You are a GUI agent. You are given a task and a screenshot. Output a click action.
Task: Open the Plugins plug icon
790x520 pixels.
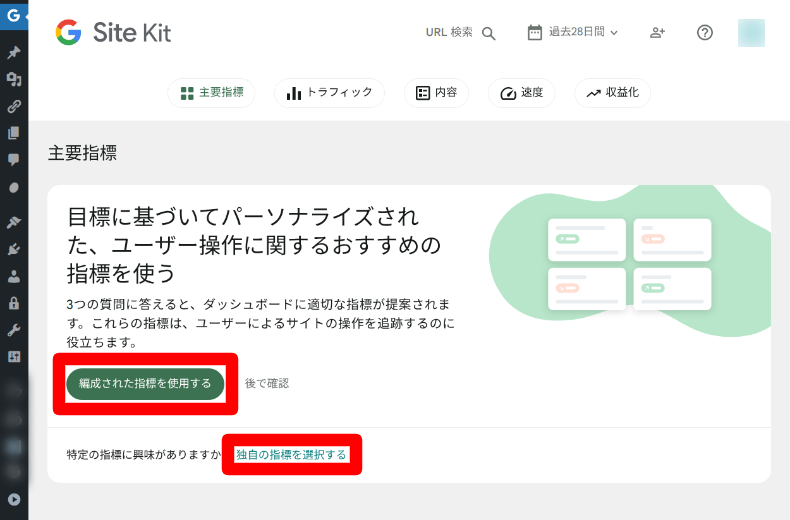14,249
